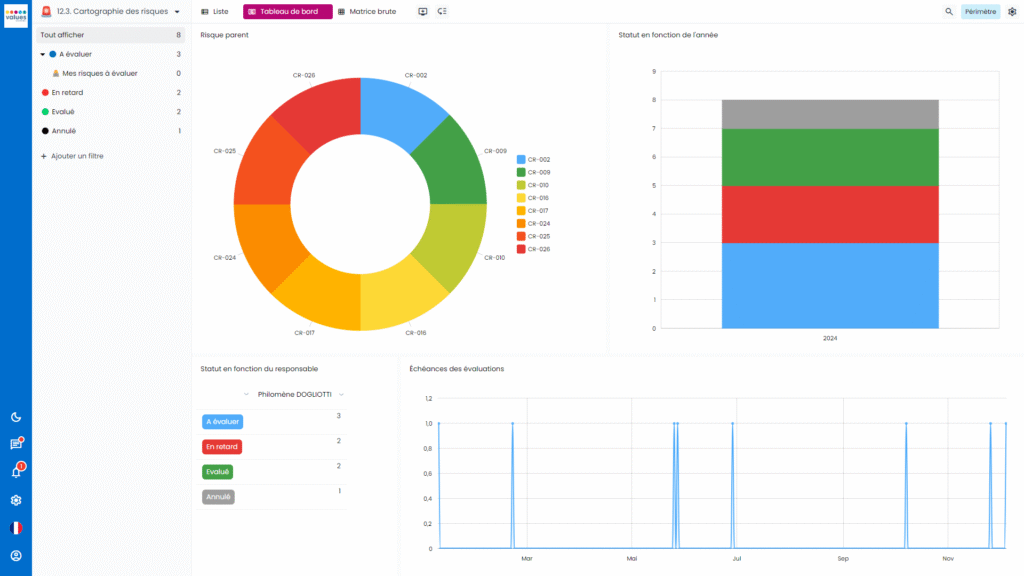This screenshot has width=1024, height=576.
Task: Click the presentation display icon next to Matrice brute
Action: (x=419, y=12)
